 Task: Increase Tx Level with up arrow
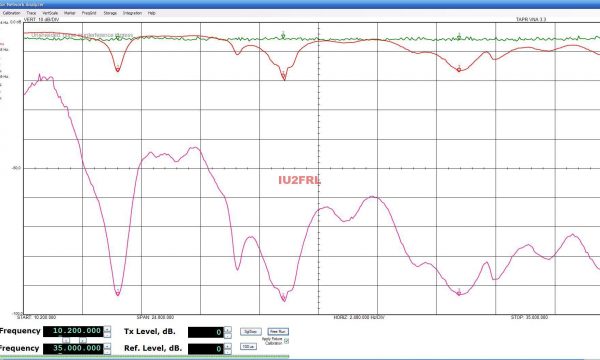pyautogui.click(x=228, y=329)
